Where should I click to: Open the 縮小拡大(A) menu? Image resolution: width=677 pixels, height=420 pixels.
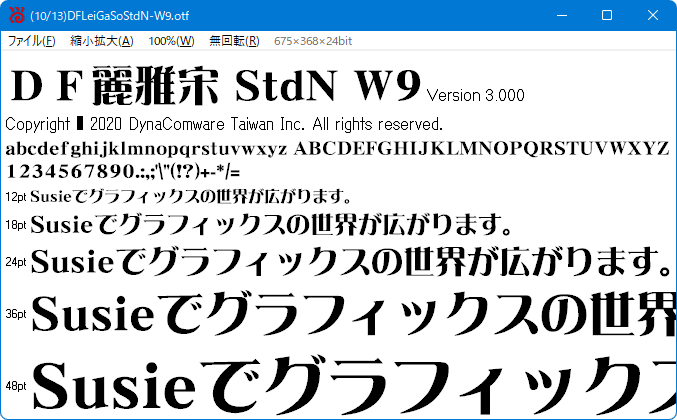pyautogui.click(x=102, y=41)
